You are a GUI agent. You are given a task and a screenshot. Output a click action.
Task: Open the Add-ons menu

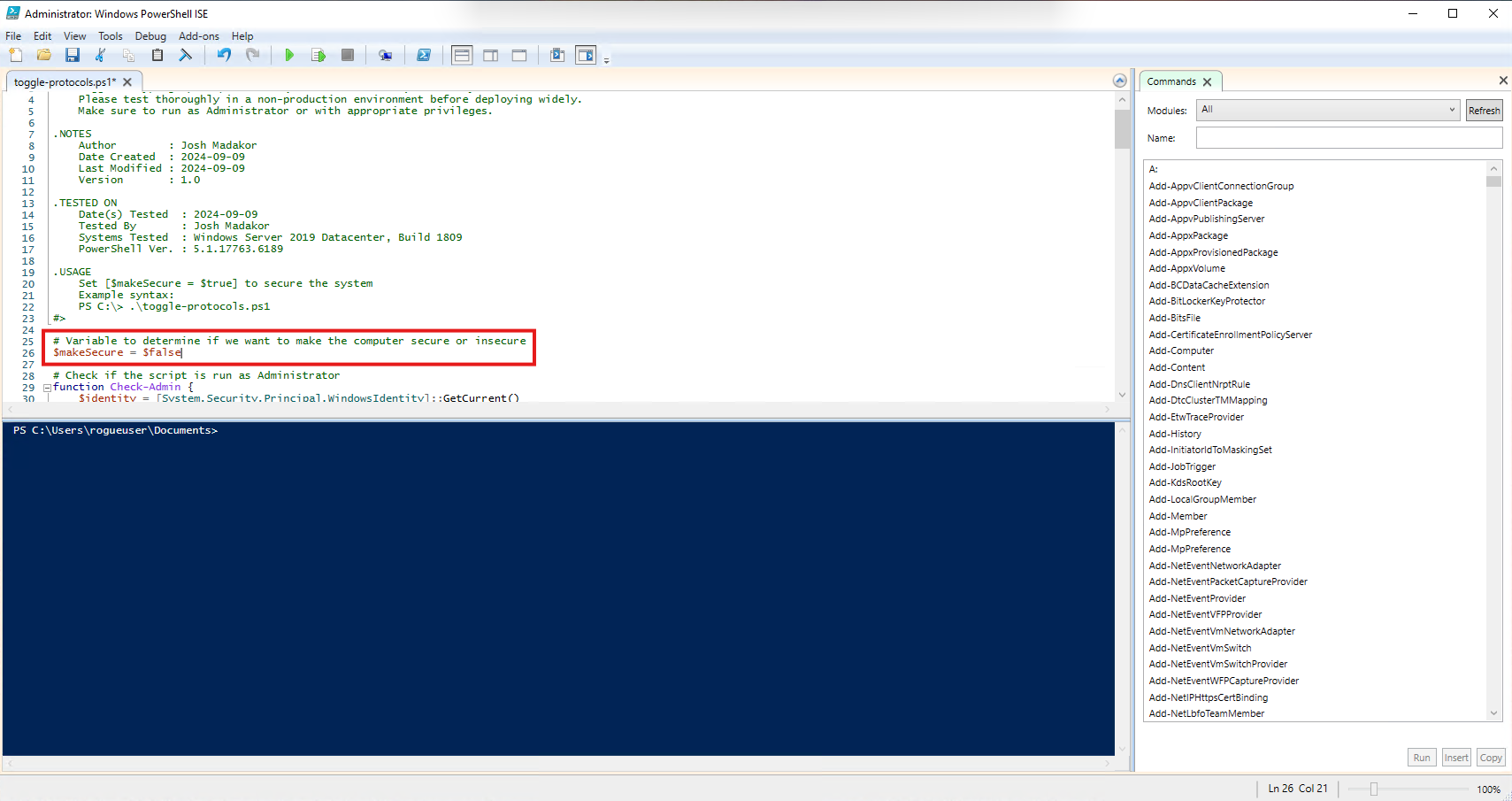pyautogui.click(x=198, y=36)
